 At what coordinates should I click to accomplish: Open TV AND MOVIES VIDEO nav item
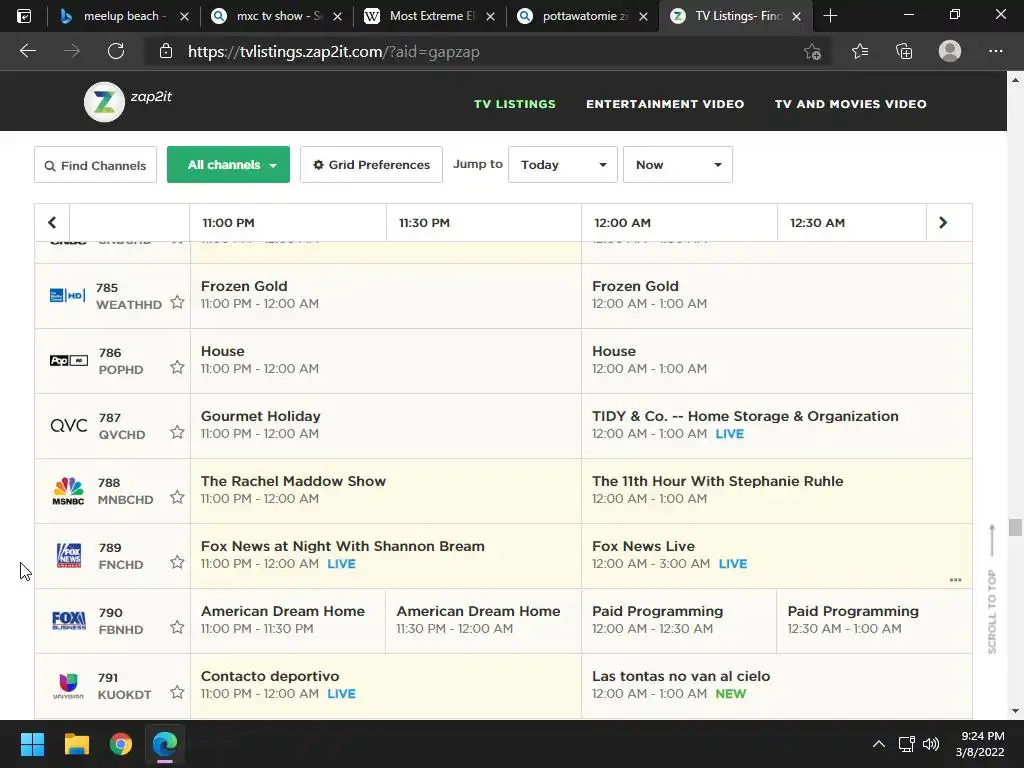(x=850, y=104)
